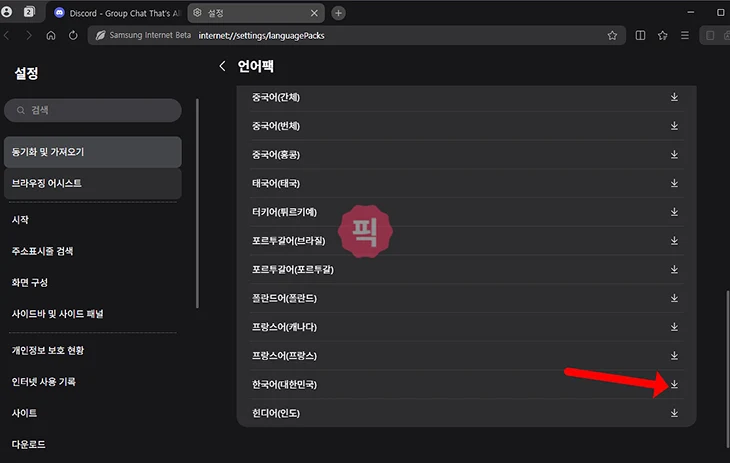Image resolution: width=730 pixels, height=463 pixels.
Task: Select the 한국어(대한민국) language label
Action: [x=284, y=385]
